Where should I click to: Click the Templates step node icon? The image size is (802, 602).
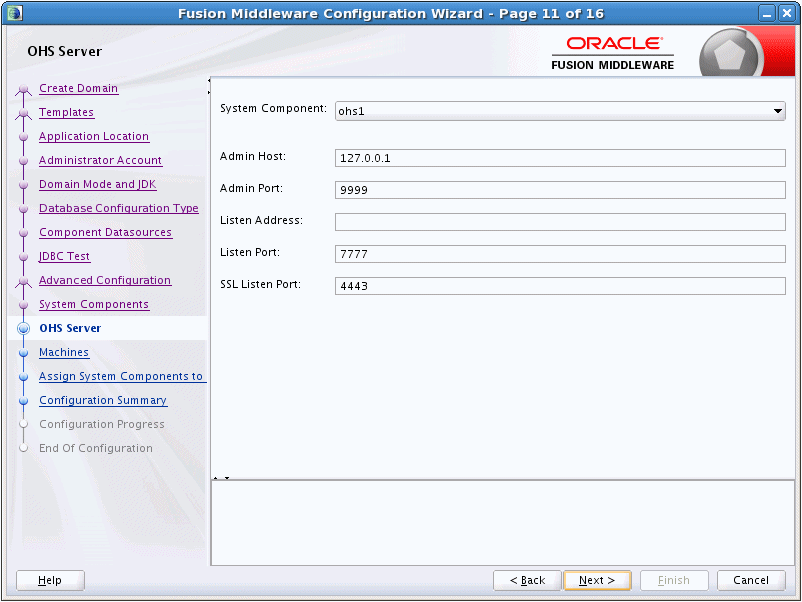24,114
